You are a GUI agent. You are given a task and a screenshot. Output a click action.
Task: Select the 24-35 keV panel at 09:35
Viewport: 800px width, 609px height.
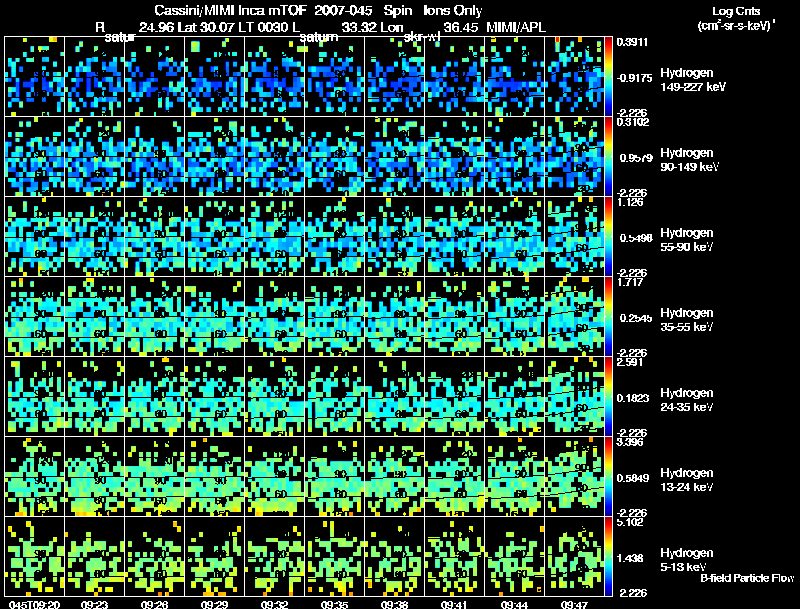pyautogui.click(x=335, y=397)
